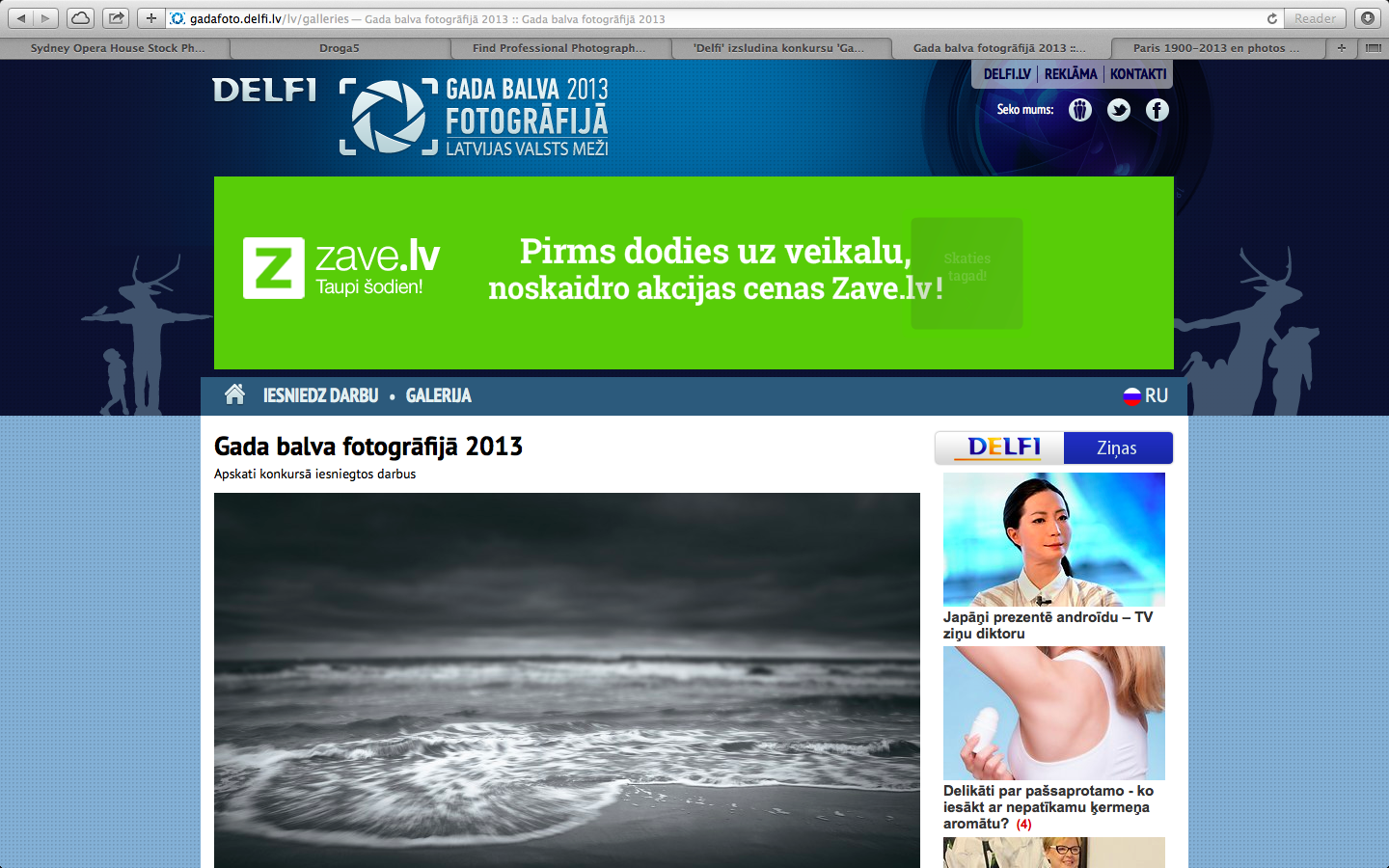This screenshot has height=868, width=1389.
Task: Open IESNIEDZ DARBU menu item
Action: click(x=320, y=395)
